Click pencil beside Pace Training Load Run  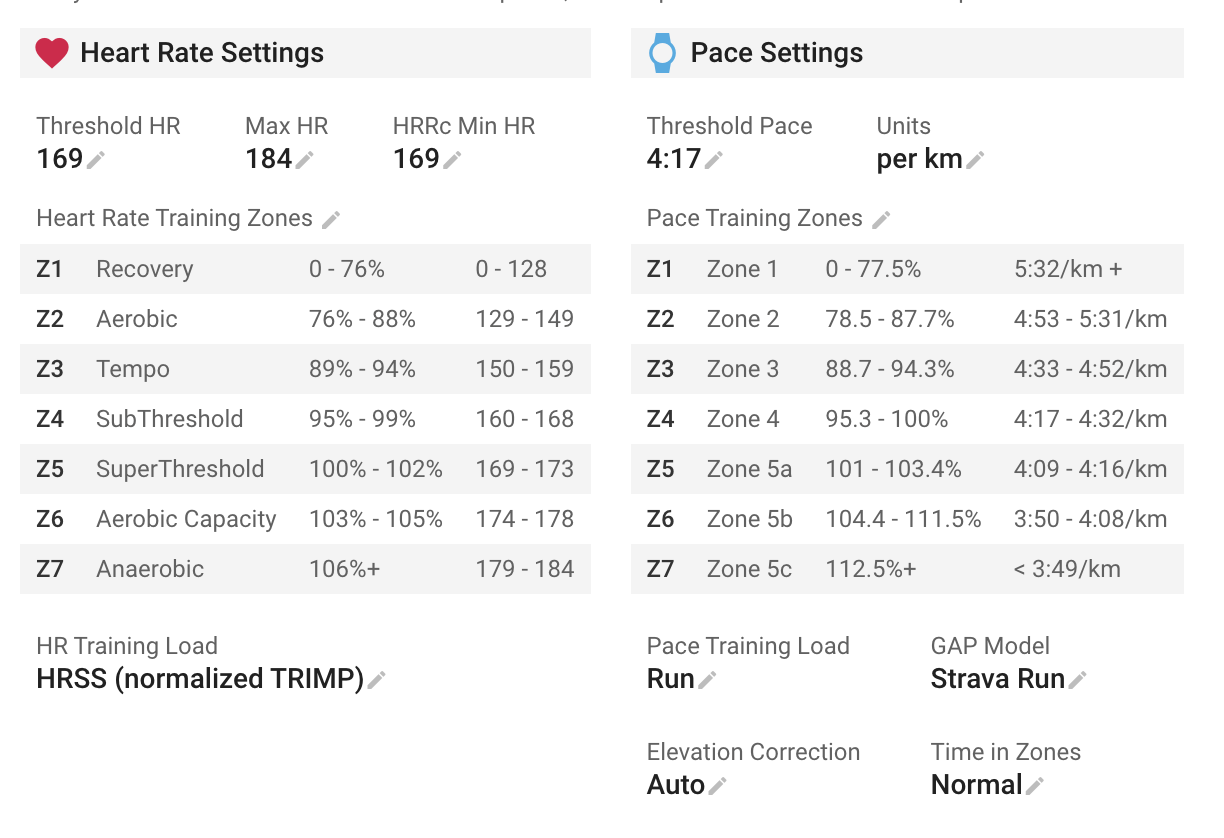click(707, 680)
